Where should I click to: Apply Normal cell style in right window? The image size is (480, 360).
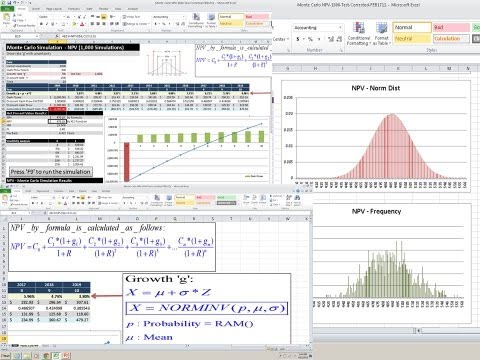(412, 27)
